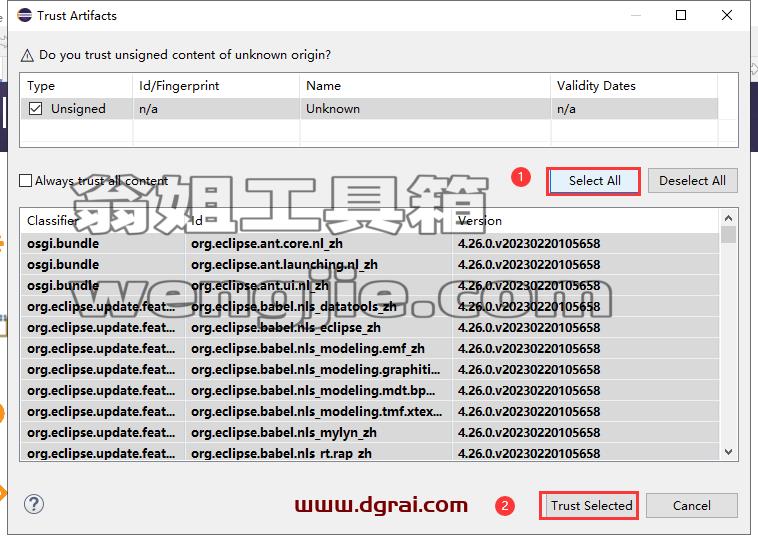This screenshot has height=542, width=758.
Task: Select the org.eclipse.ant.core.nl_zh row
Action: pos(370,243)
